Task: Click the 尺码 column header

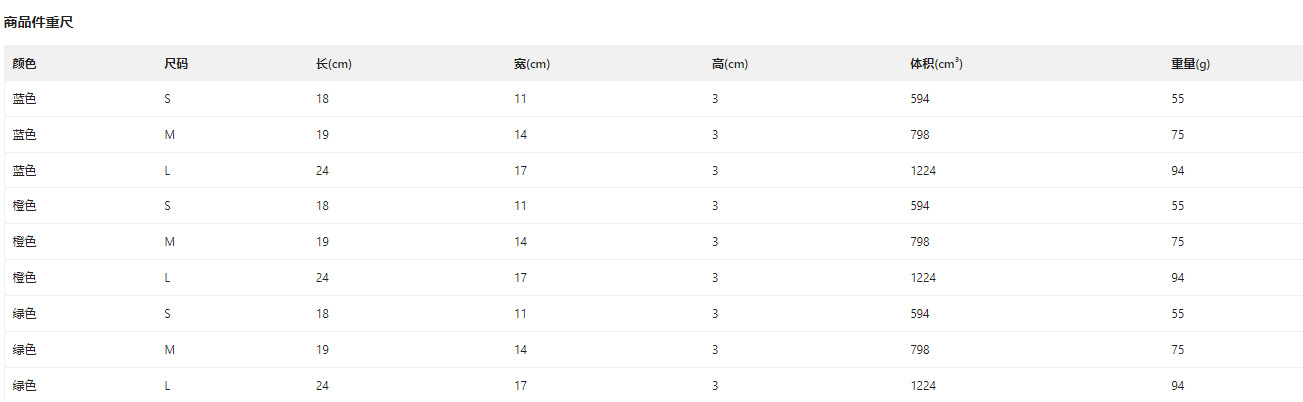Action: 176,64
